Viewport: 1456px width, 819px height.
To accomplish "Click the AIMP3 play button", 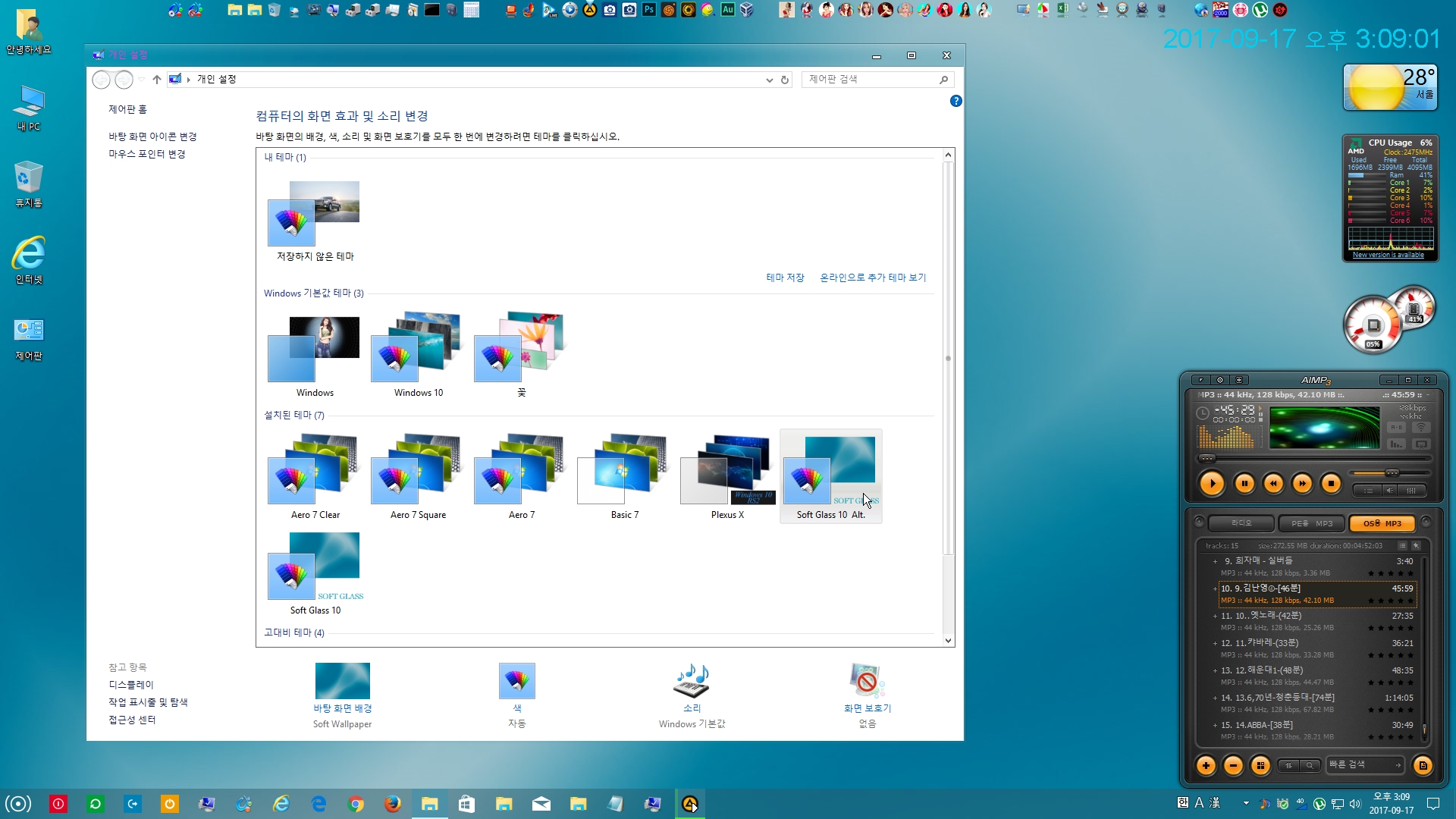I will tap(1212, 483).
